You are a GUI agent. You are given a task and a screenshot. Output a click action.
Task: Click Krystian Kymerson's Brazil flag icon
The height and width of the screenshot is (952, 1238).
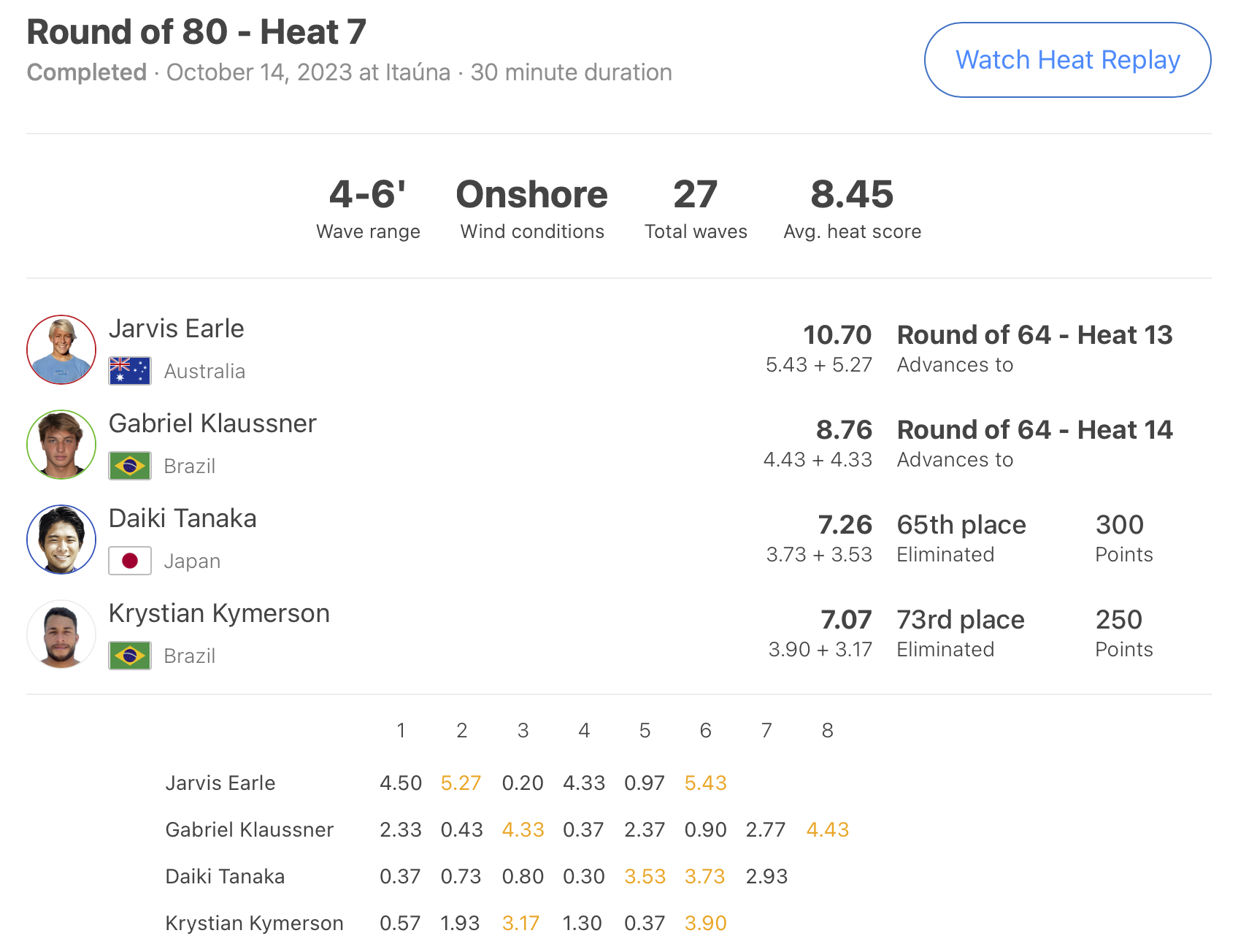click(130, 656)
